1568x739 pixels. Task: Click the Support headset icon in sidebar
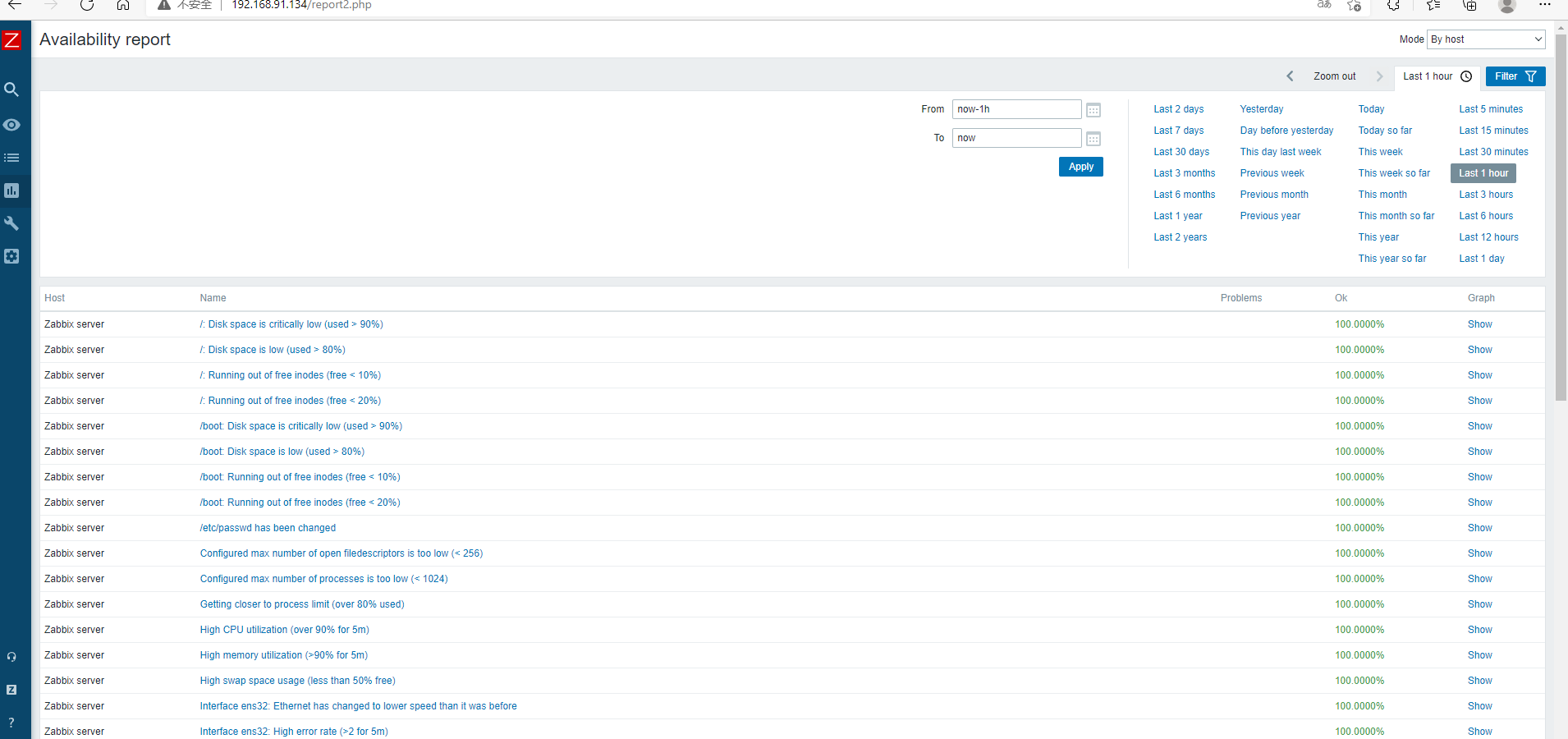pos(11,657)
